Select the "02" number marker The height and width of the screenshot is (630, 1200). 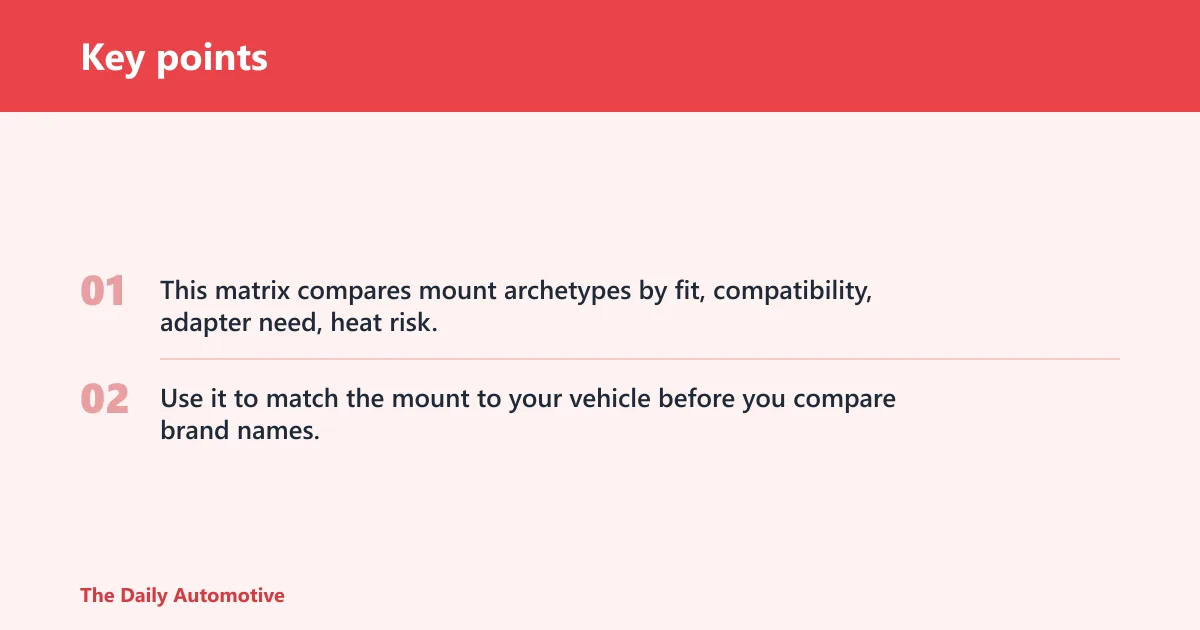coord(104,400)
